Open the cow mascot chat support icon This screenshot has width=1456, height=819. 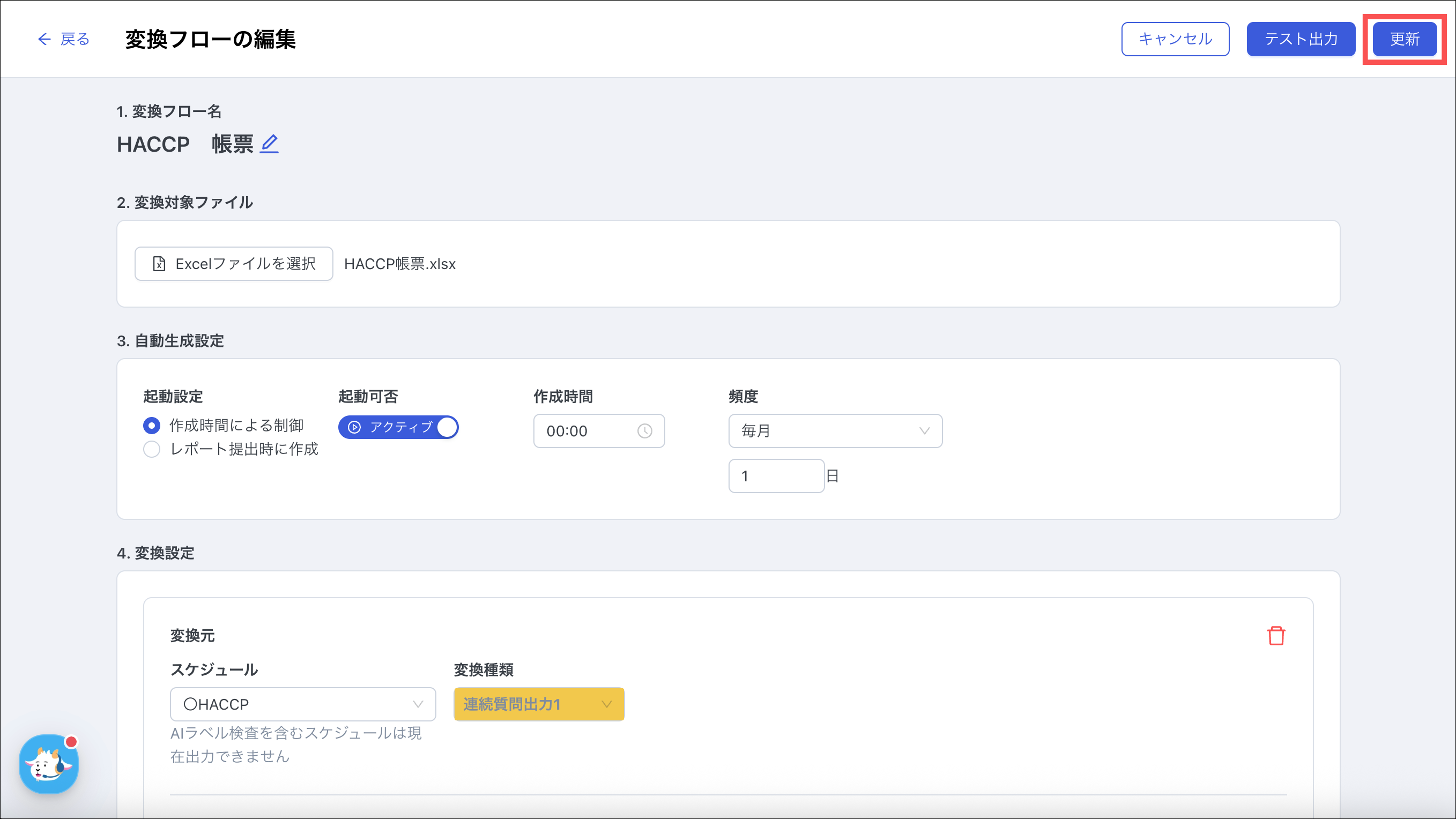49,764
